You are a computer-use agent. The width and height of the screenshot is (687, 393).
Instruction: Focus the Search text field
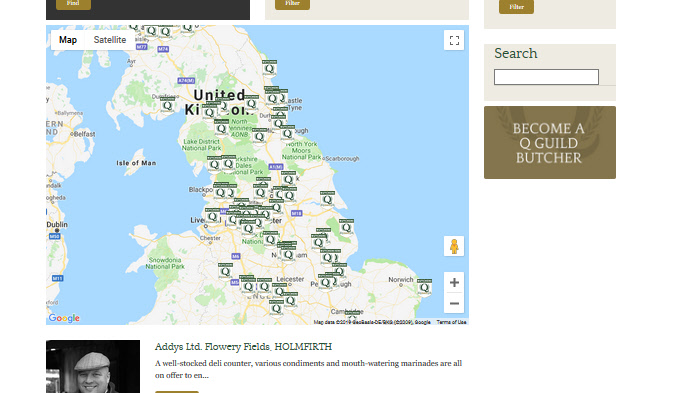(546, 77)
